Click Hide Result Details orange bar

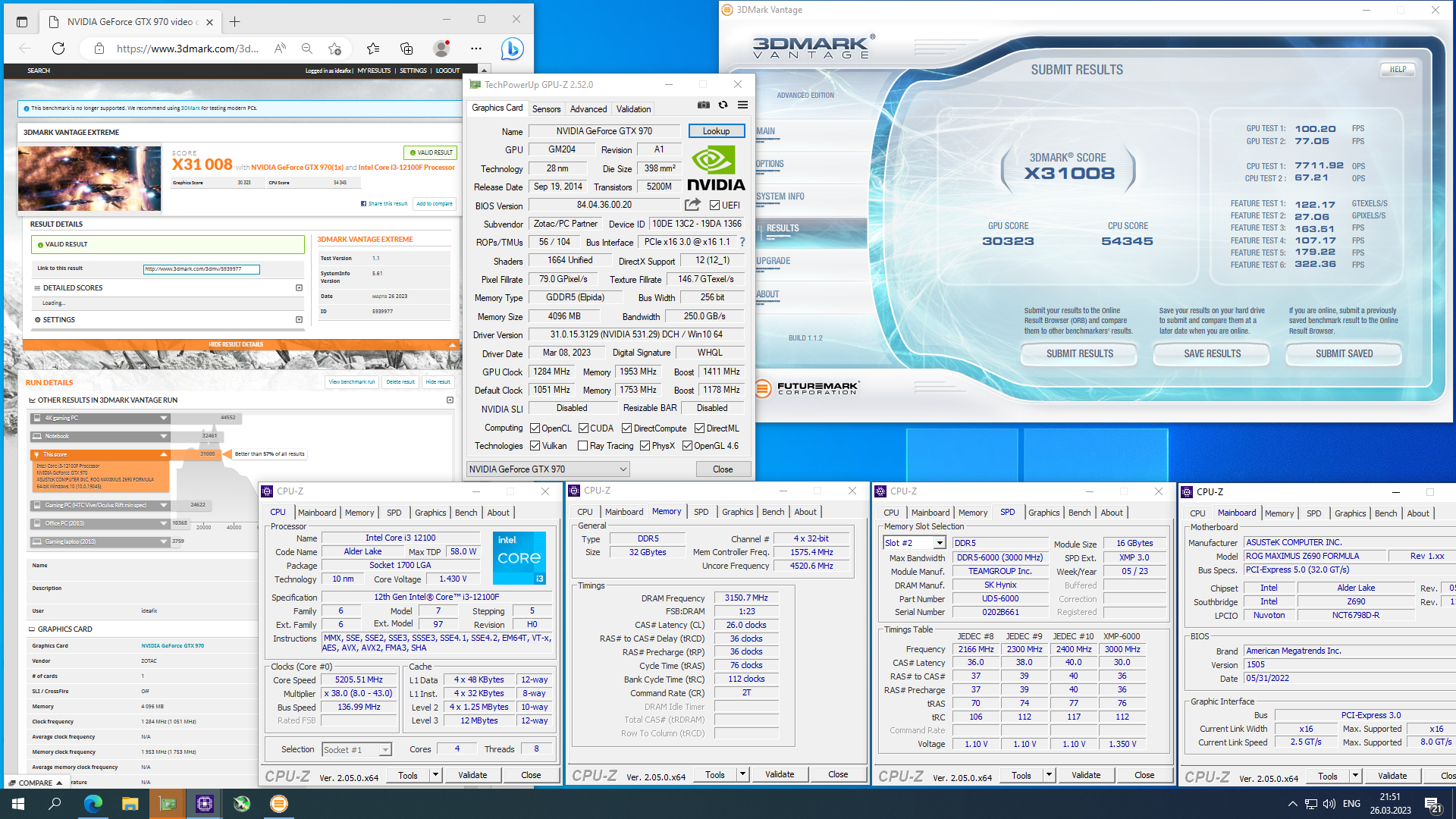pos(241,345)
